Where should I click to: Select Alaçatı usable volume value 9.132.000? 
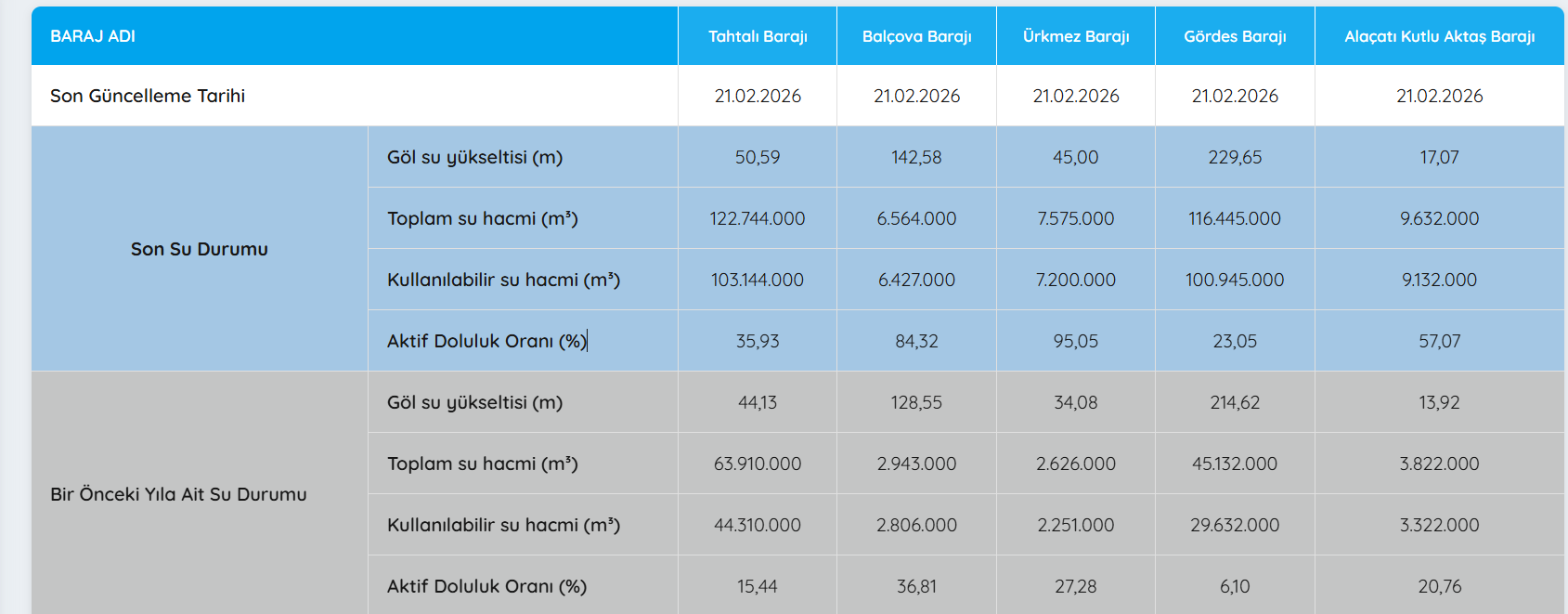pos(1439,280)
